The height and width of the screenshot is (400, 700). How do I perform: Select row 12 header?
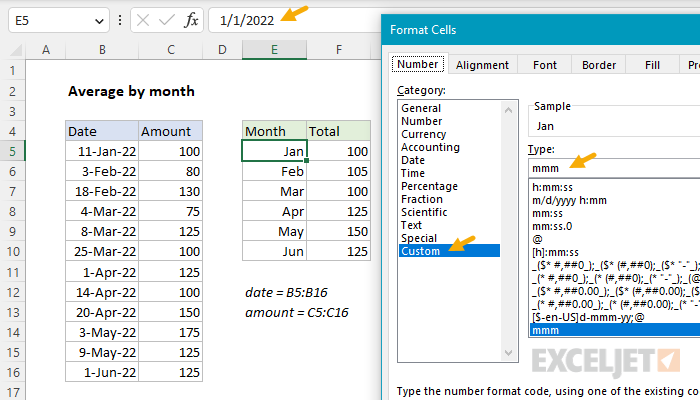click(12, 292)
